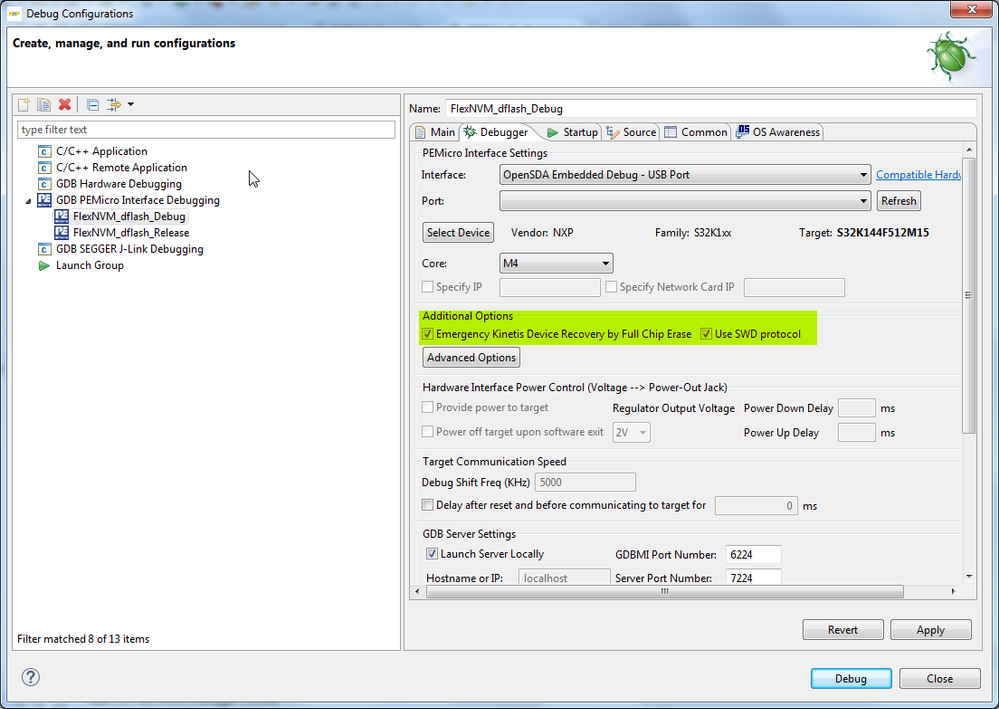The image size is (999, 709).
Task: Toggle Launch Server Locally checkbox
Action: click(432, 554)
